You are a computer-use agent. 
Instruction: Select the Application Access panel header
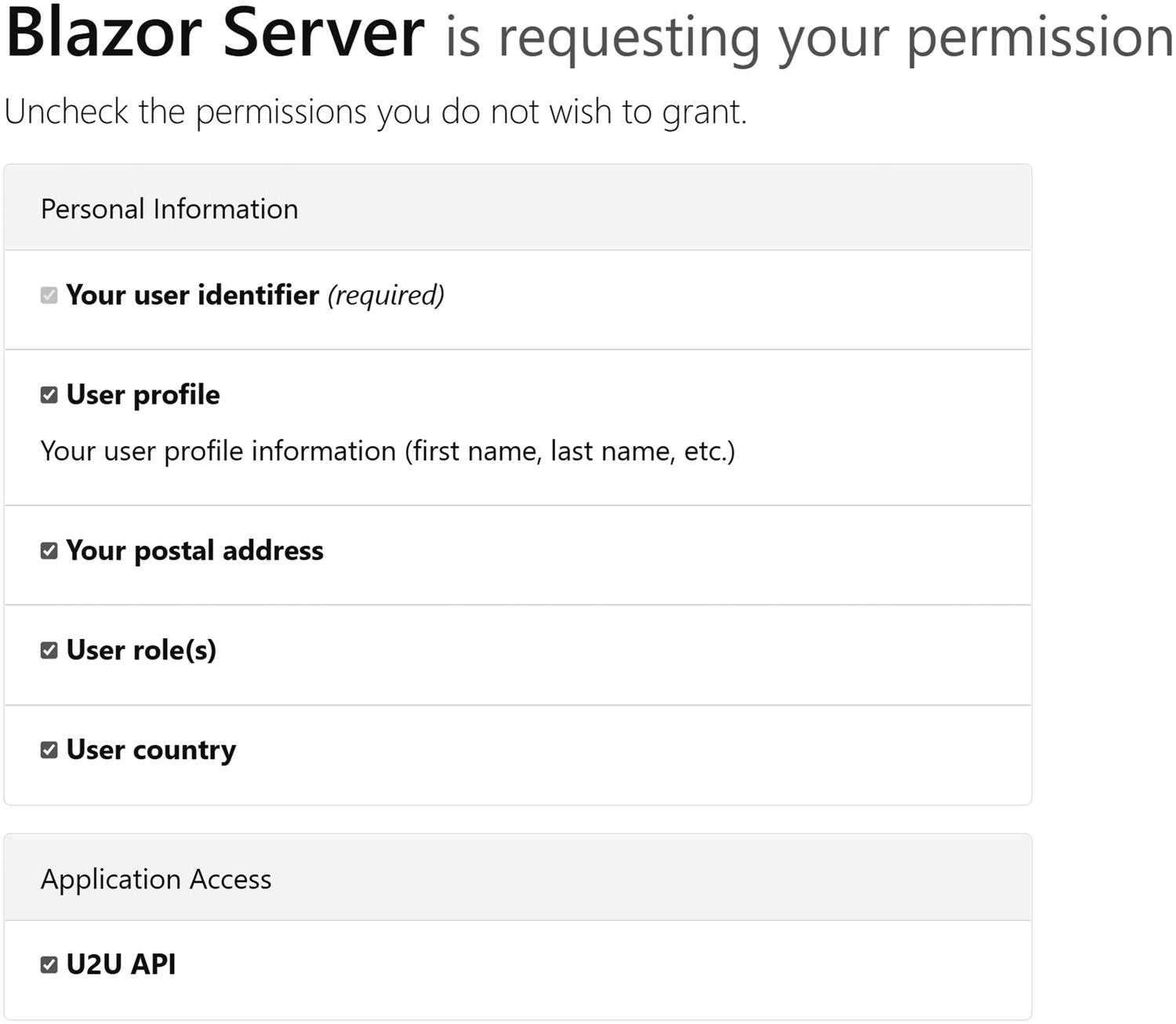pos(156,879)
